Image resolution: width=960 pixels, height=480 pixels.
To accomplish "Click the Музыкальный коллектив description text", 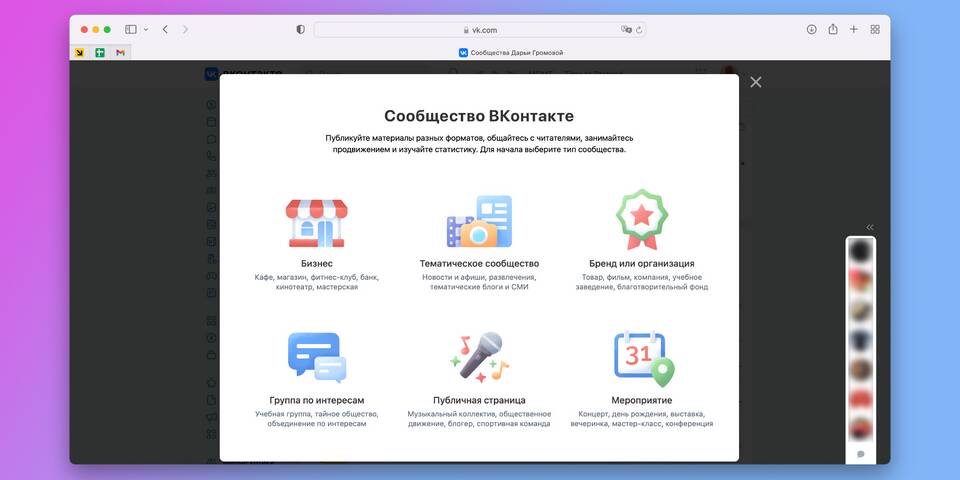I will 479,419.
